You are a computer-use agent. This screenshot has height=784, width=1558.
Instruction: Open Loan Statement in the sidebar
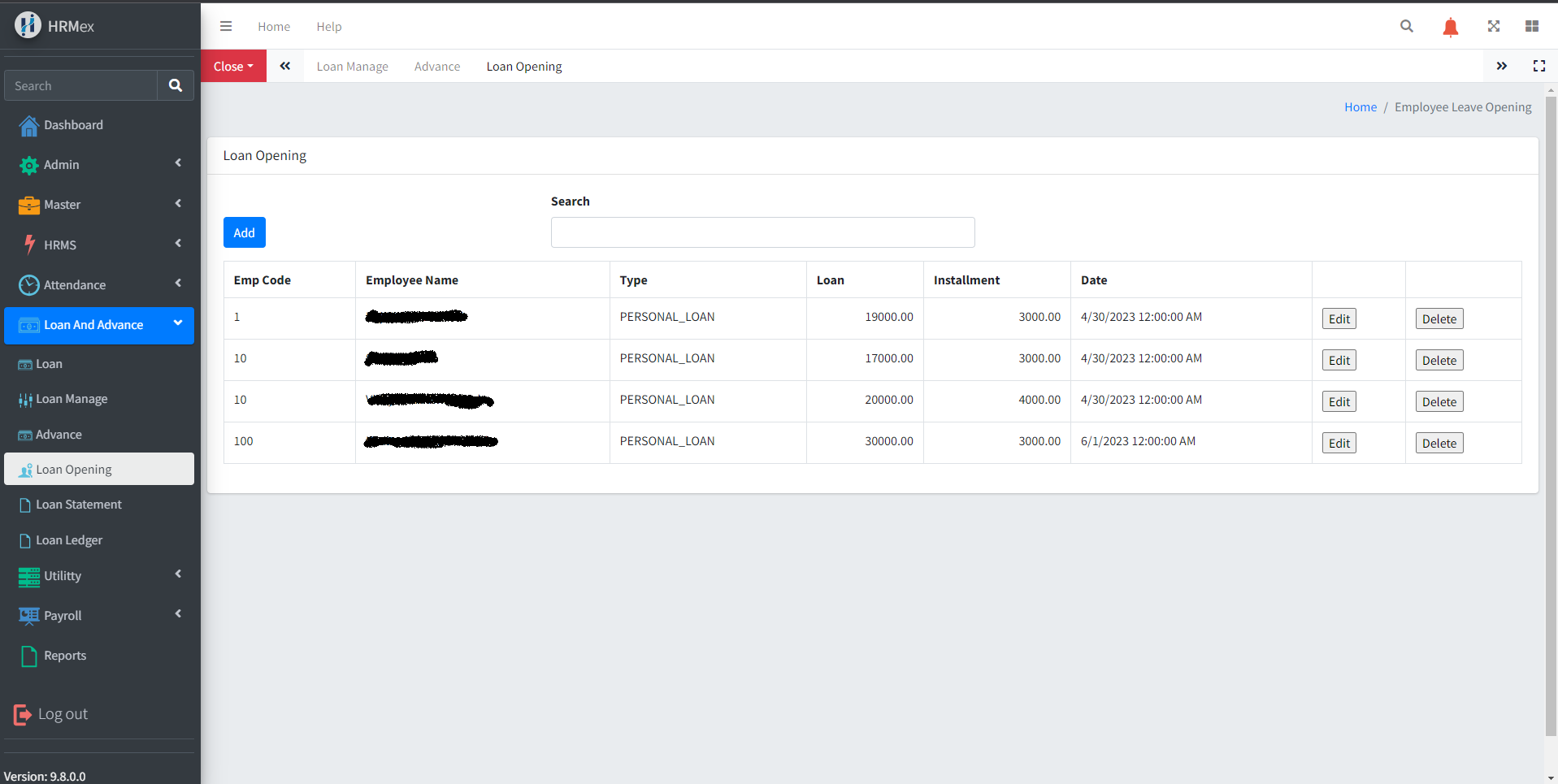coord(79,505)
